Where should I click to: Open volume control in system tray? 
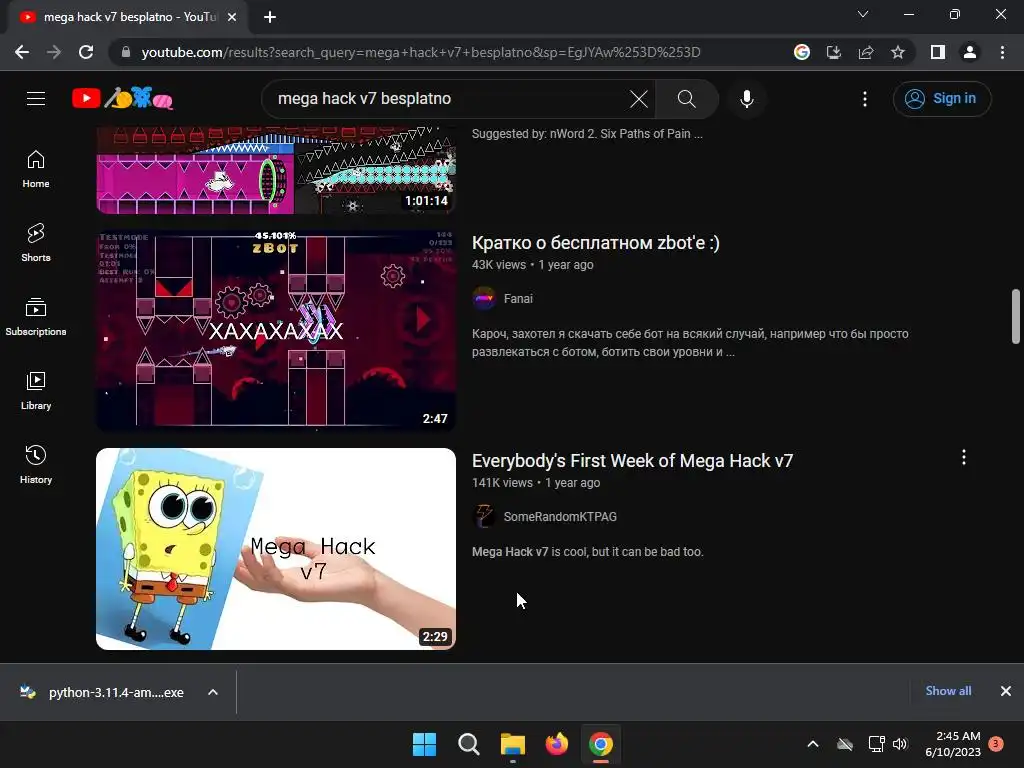901,744
